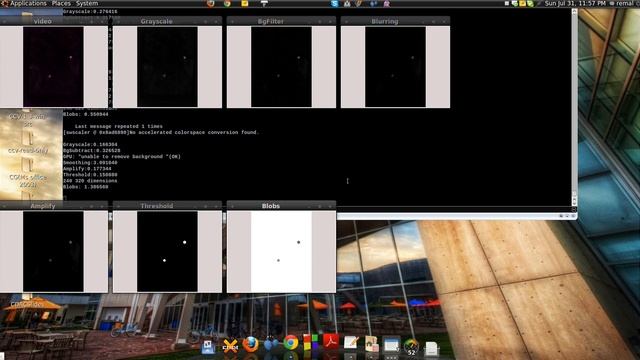Click the Grayscale window image preview
This screenshot has width=640, height=360.
(x=167, y=67)
